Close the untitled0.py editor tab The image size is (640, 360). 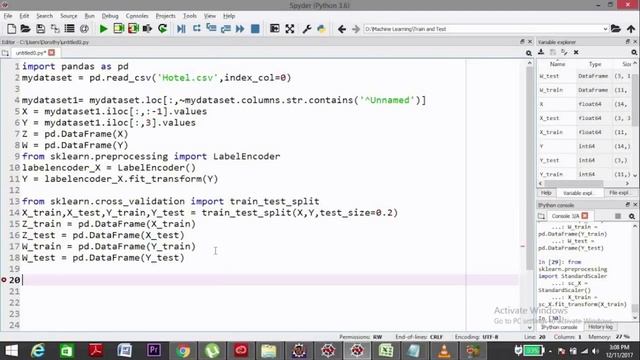coord(51,53)
